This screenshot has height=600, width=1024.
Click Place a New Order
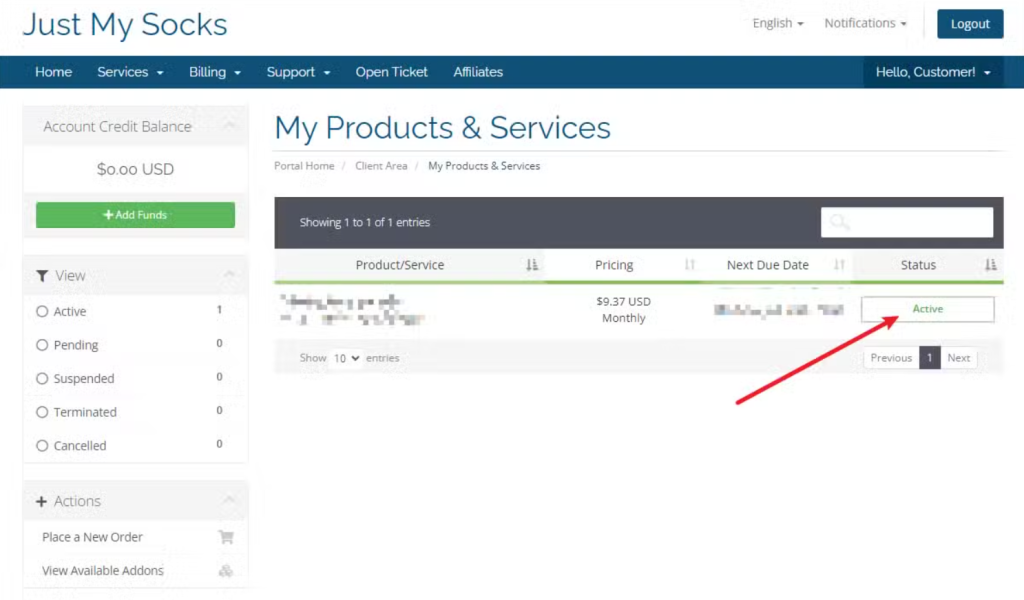point(92,537)
